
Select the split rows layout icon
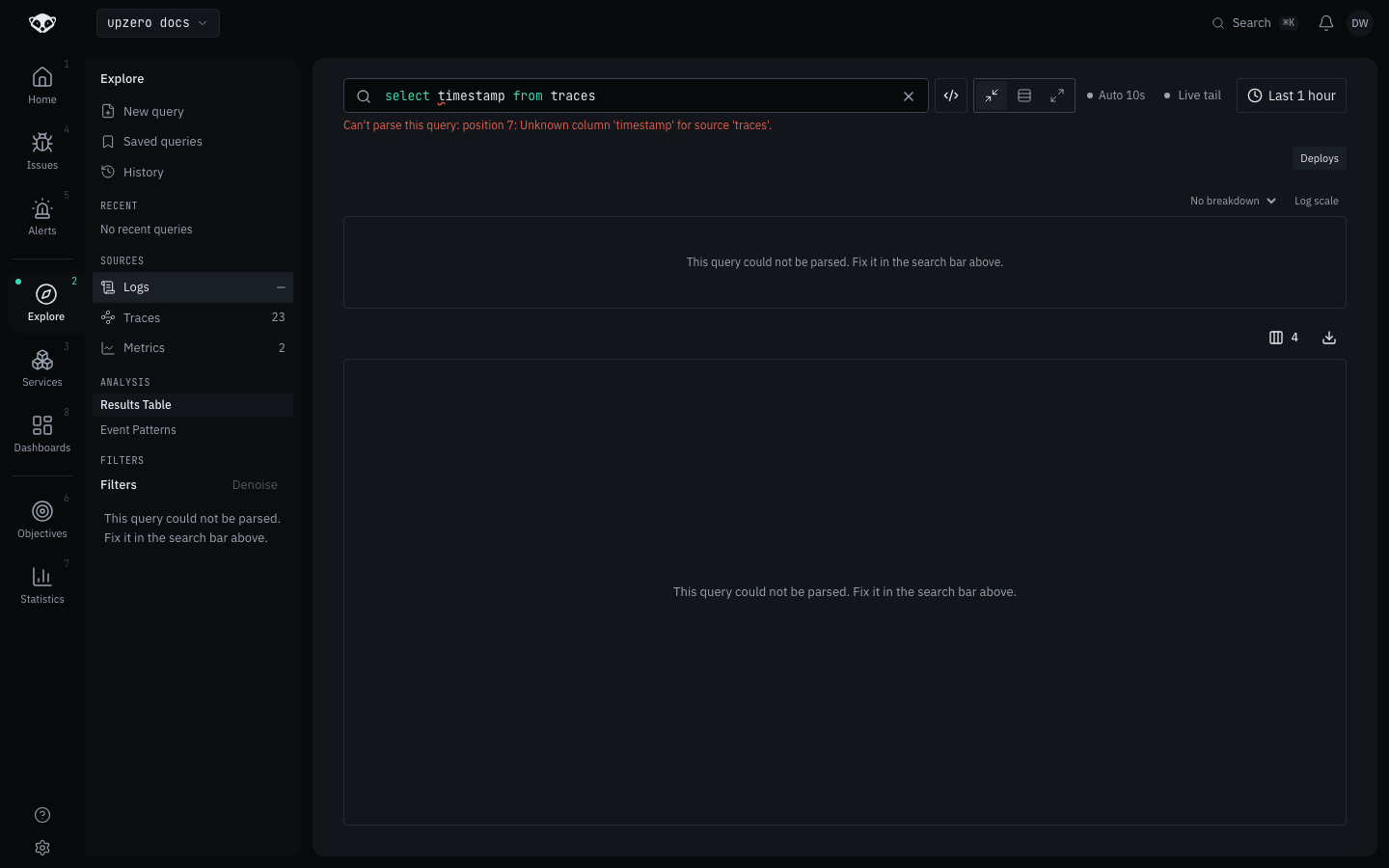1024,95
